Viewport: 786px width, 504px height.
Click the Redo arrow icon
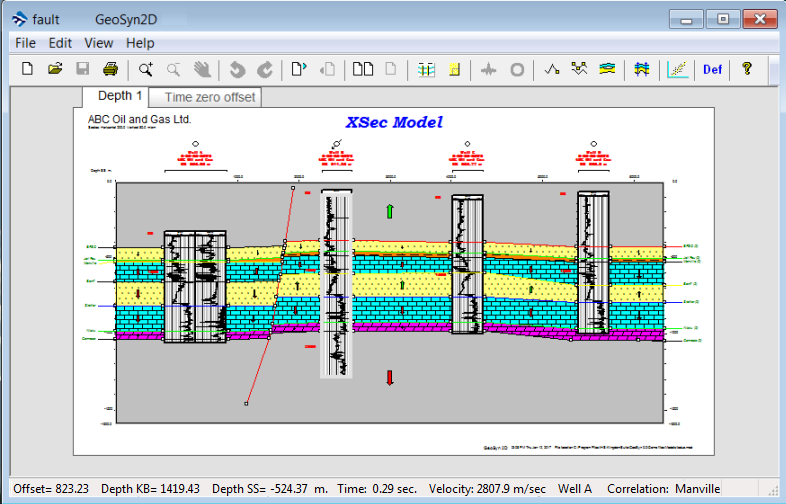tap(265, 69)
